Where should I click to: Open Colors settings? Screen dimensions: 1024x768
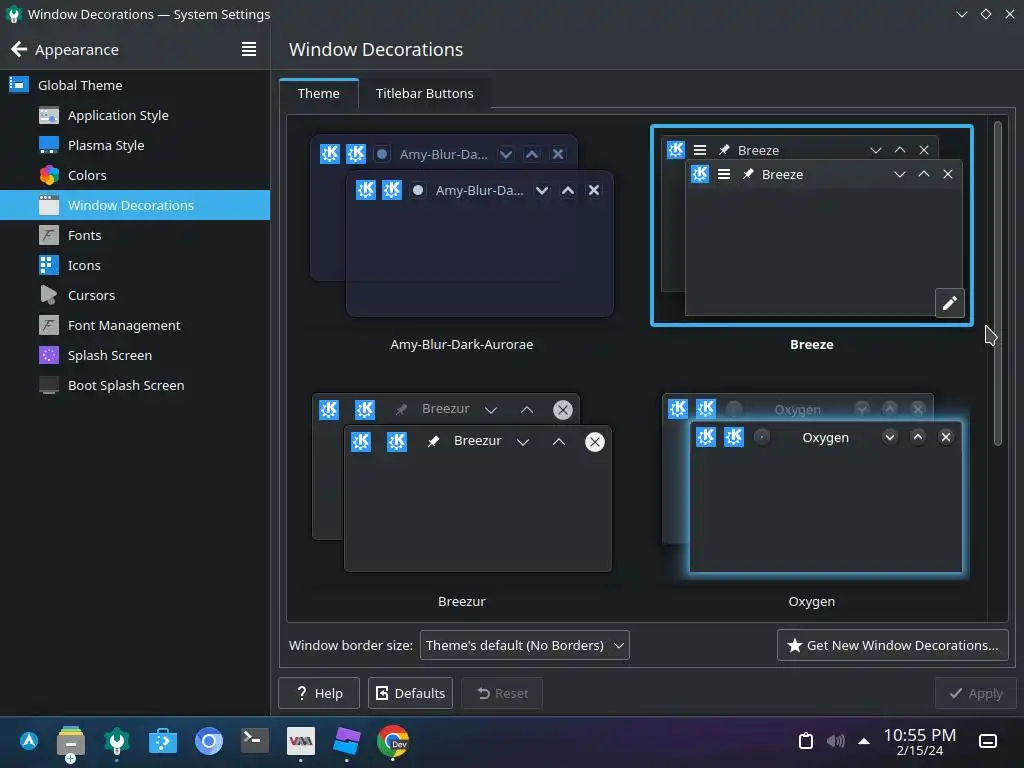pos(135,175)
